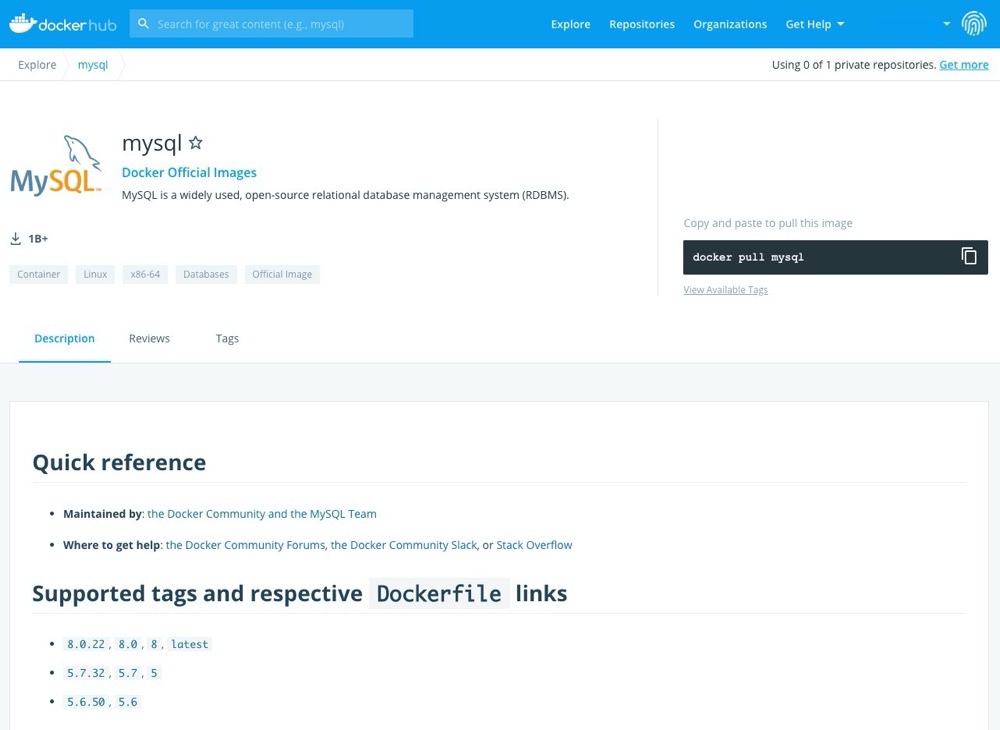Screen dimensions: 1000x730
Task: Focus the search for great content field
Action: 271,24
